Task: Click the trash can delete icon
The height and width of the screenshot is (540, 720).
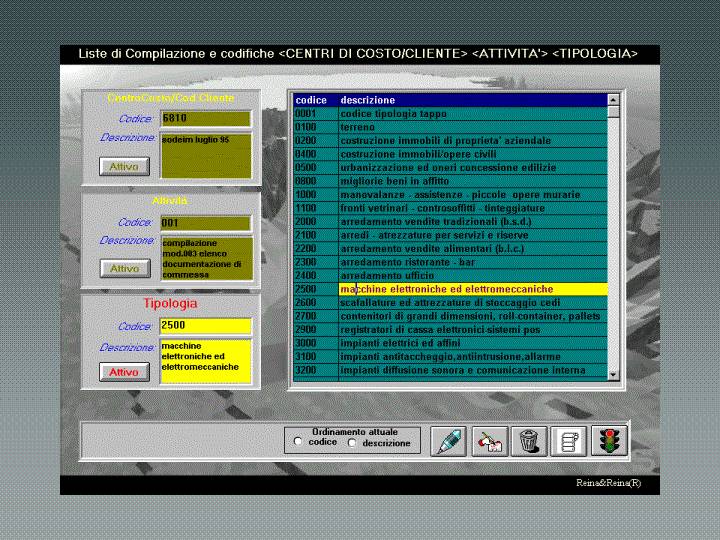Action: 529,440
